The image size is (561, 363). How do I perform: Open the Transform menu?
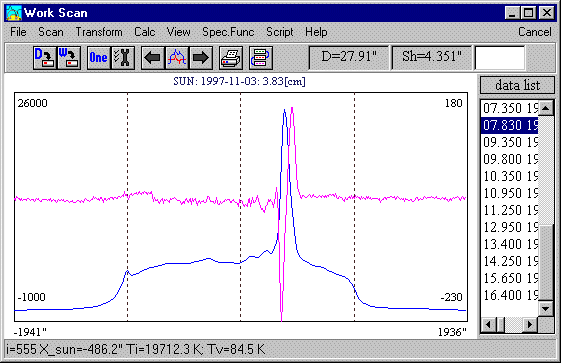pyautogui.click(x=99, y=32)
